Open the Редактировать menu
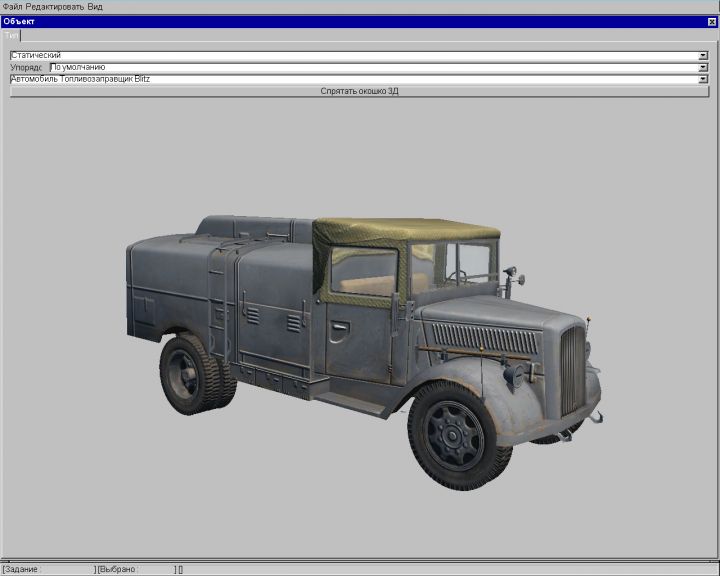The width and height of the screenshot is (720, 576). (x=54, y=6)
